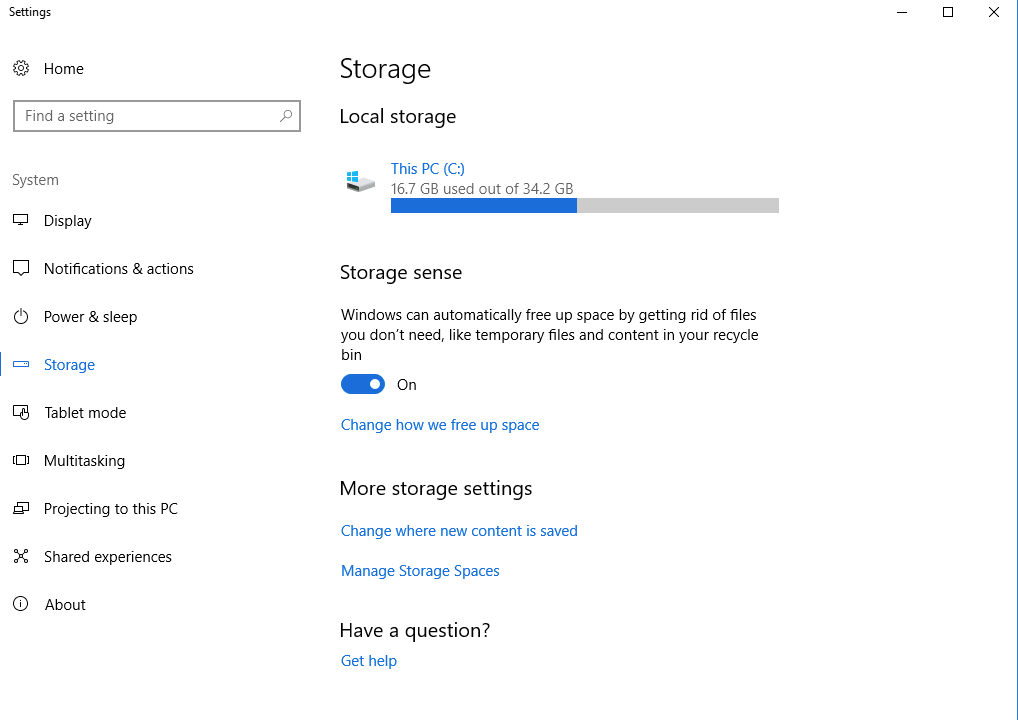Click the Display monitor icon
The height and width of the screenshot is (720, 1018).
pos(21,220)
